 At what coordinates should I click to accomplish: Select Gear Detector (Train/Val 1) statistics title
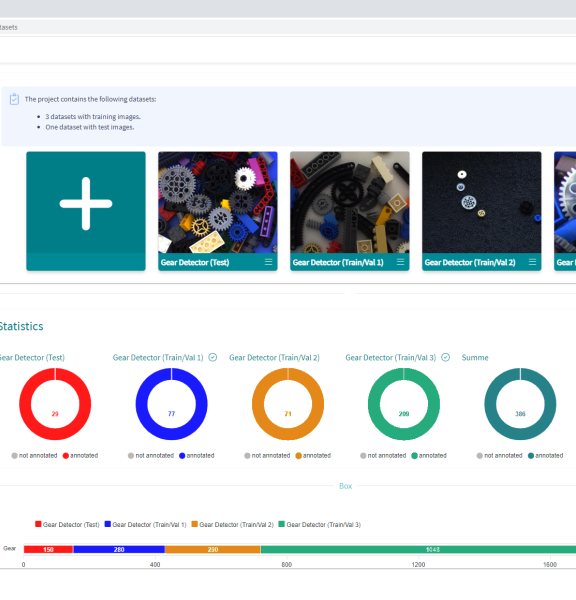(158, 358)
